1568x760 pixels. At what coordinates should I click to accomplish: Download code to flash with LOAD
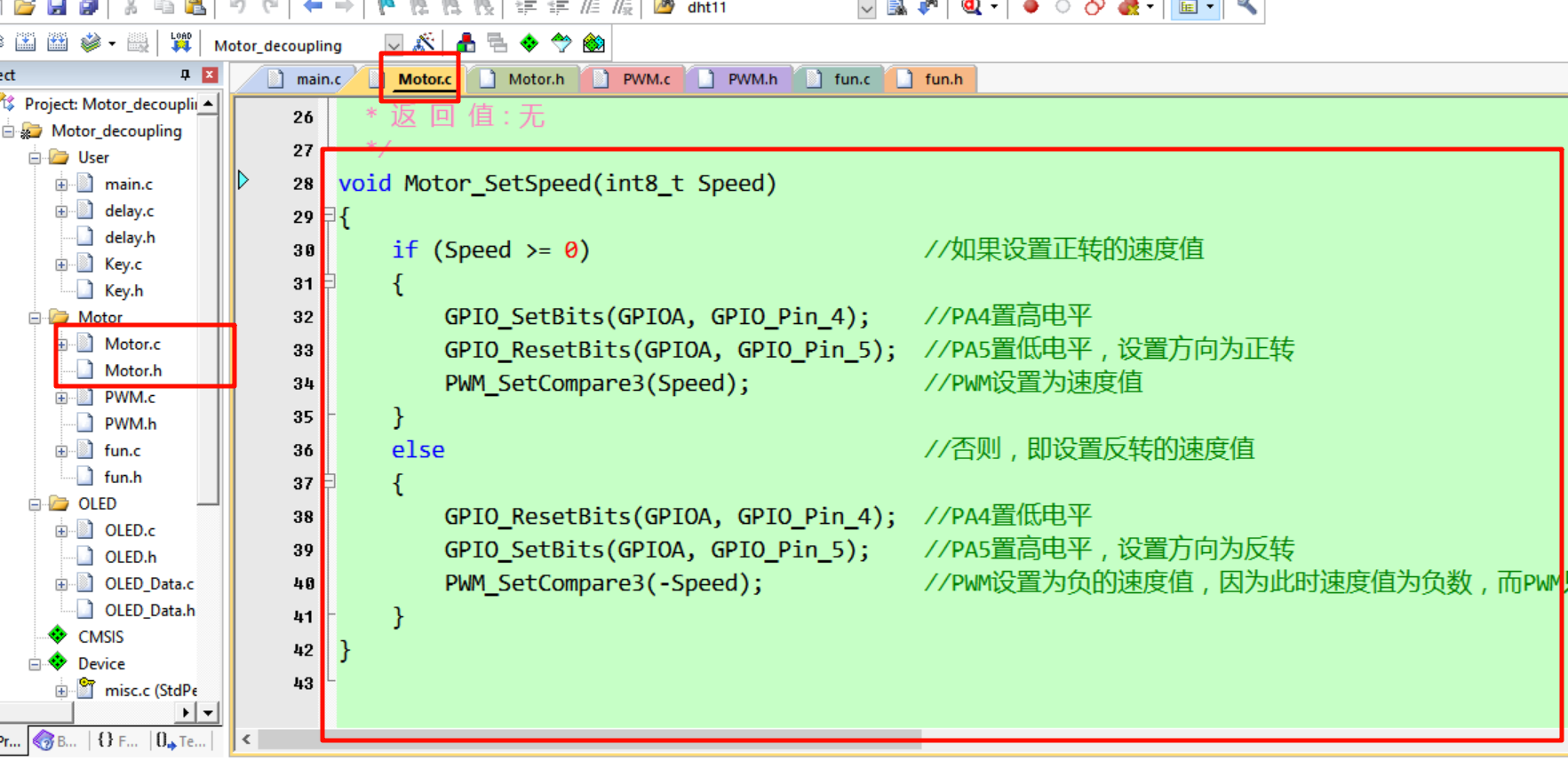[180, 43]
